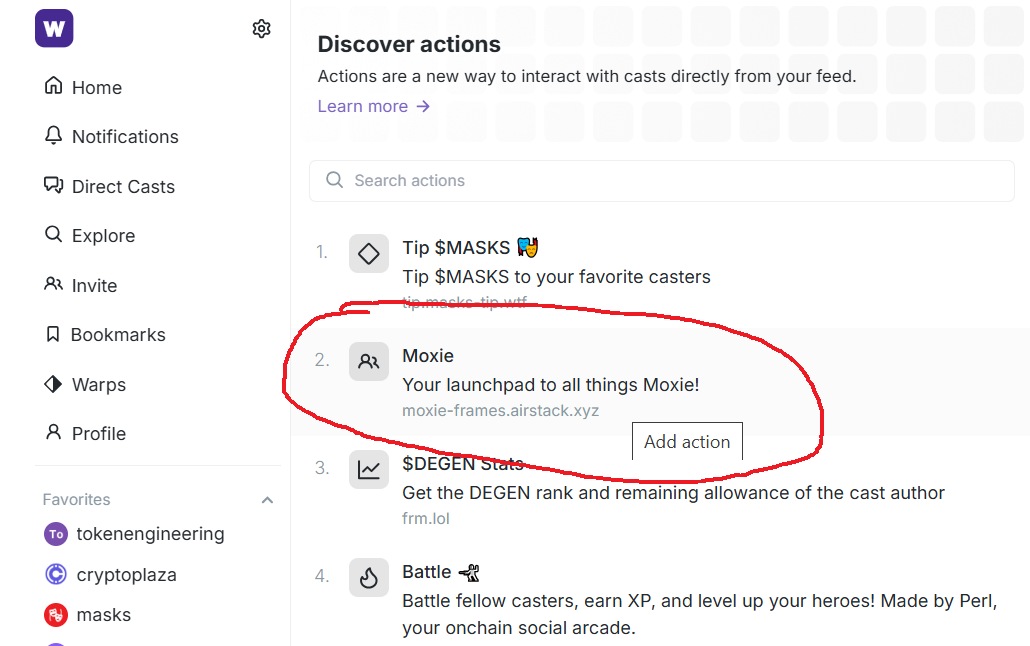Click the Moxie people icon

[x=368, y=362]
